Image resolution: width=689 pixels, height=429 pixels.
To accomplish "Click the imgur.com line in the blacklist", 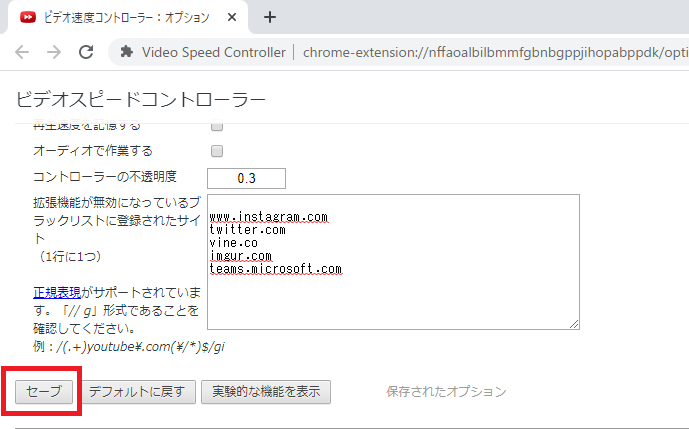I will tap(240, 256).
